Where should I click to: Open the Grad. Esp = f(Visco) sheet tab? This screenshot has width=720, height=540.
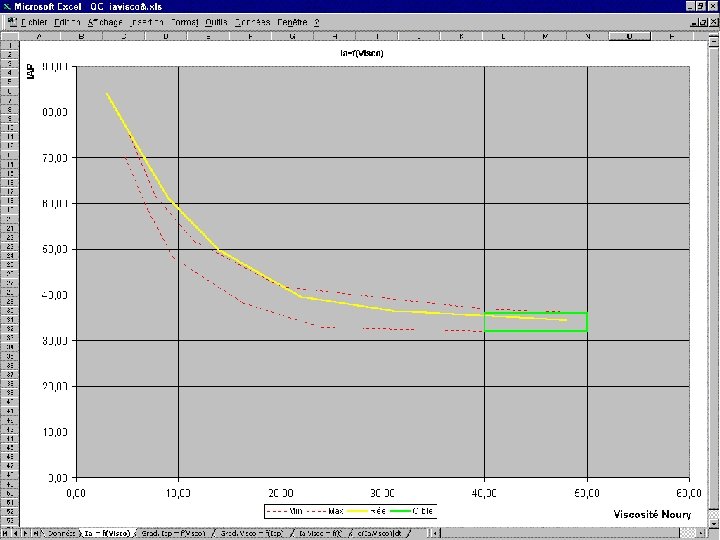[x=173, y=534]
